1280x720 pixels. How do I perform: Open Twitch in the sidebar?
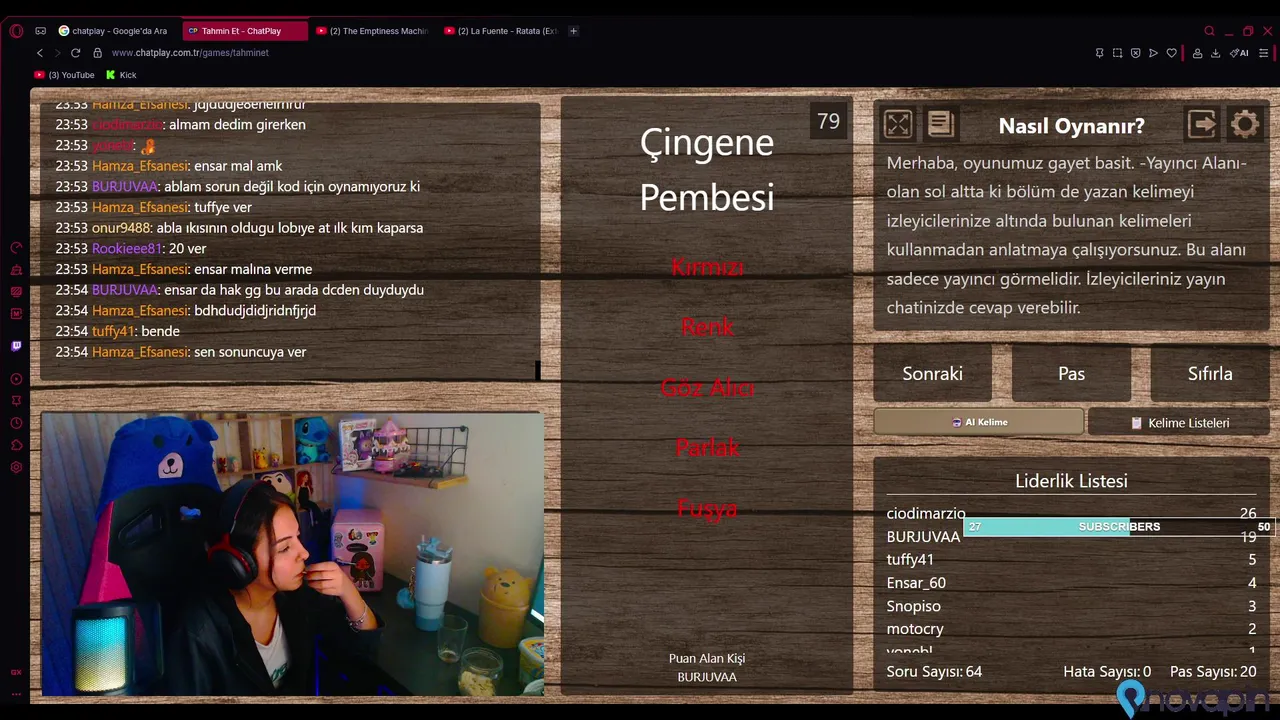[x=16, y=346]
